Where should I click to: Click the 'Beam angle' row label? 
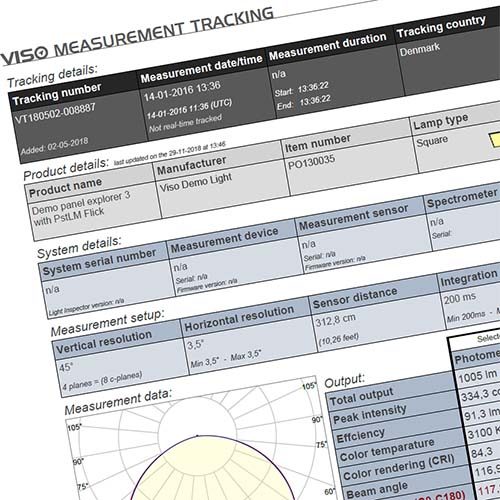coord(377,489)
